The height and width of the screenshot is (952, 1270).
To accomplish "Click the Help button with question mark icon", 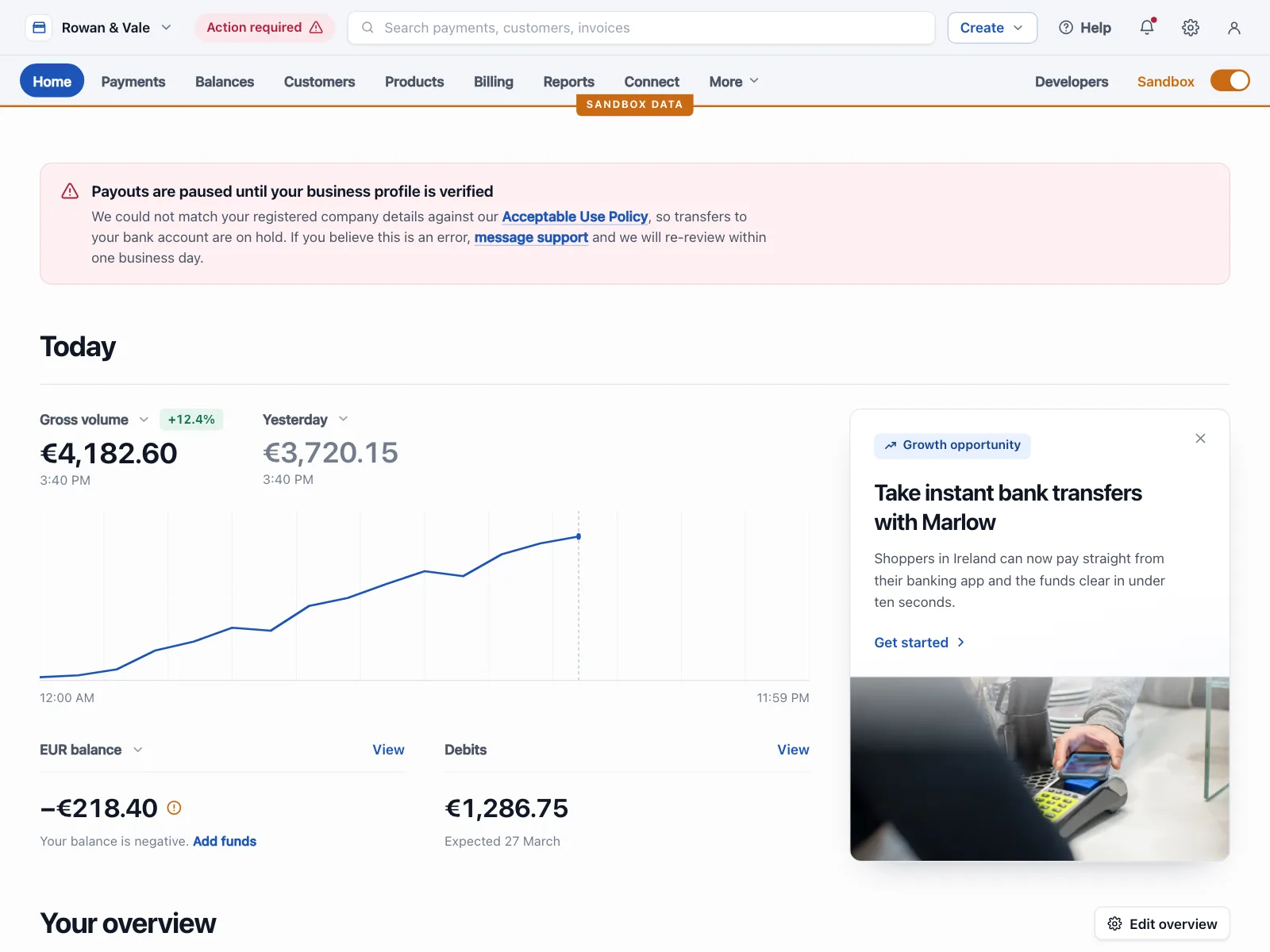I will (x=1084, y=28).
